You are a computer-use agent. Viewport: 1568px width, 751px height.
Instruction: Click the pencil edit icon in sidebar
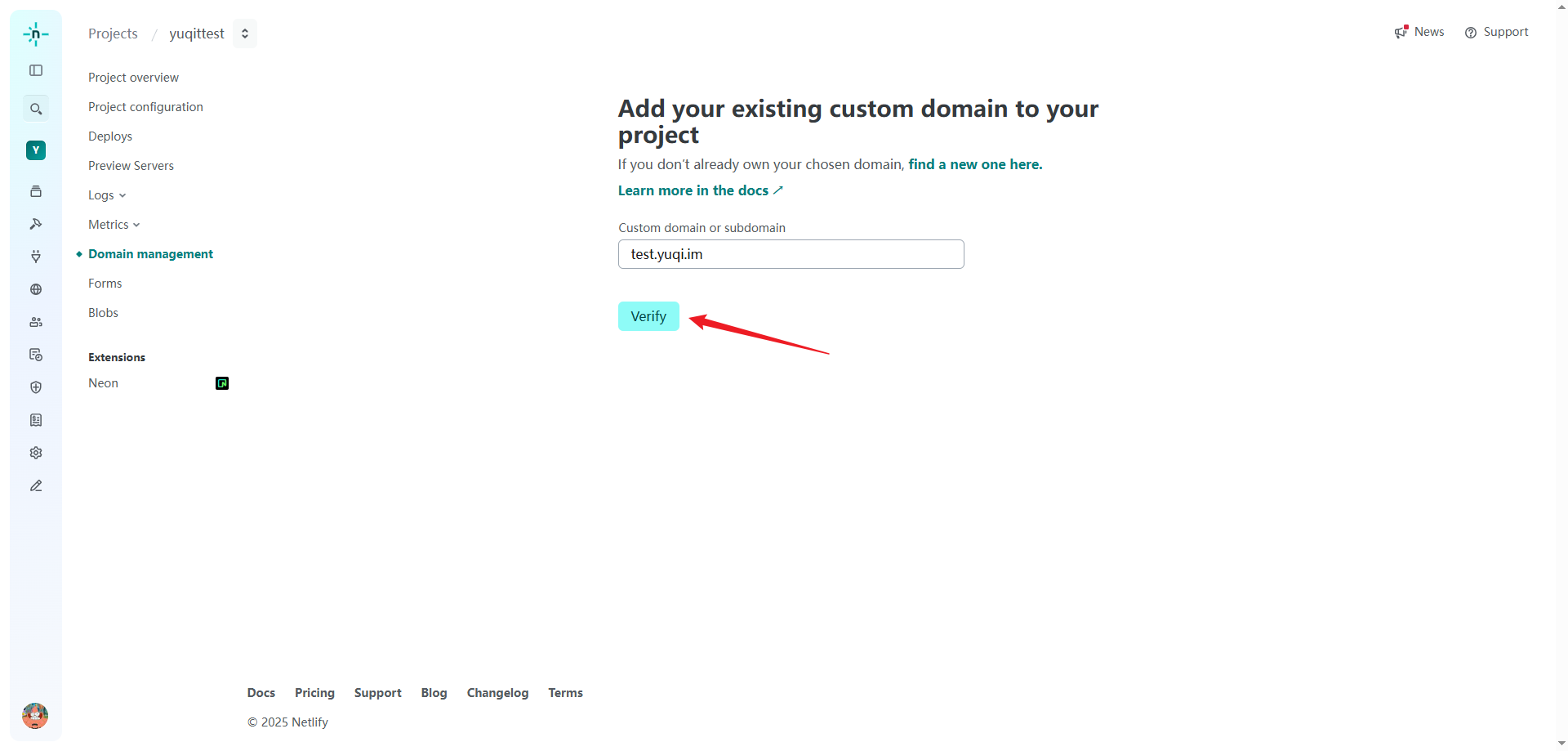pyautogui.click(x=36, y=485)
